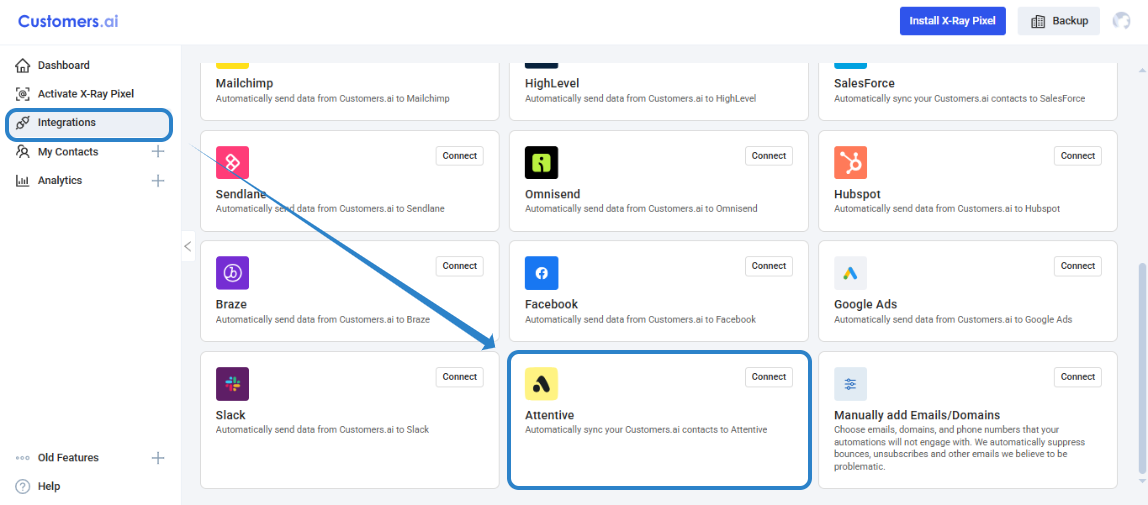Connect Manually add Emails/Domains

(x=1078, y=377)
